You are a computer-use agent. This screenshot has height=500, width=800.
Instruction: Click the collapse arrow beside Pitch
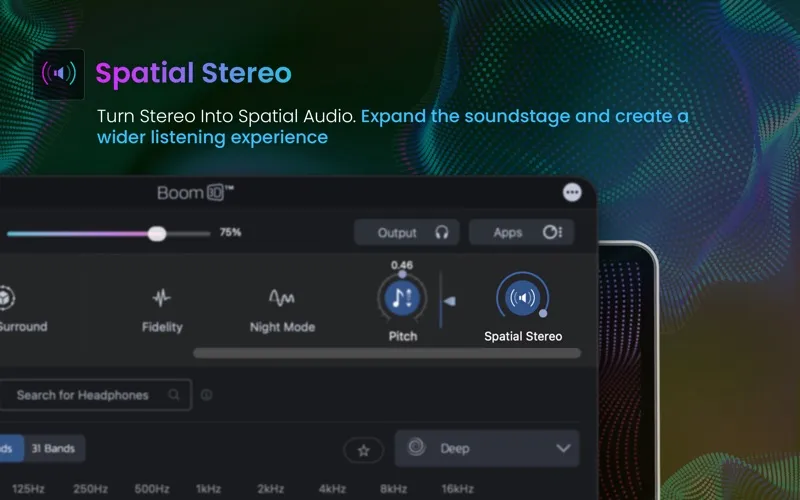click(x=449, y=302)
